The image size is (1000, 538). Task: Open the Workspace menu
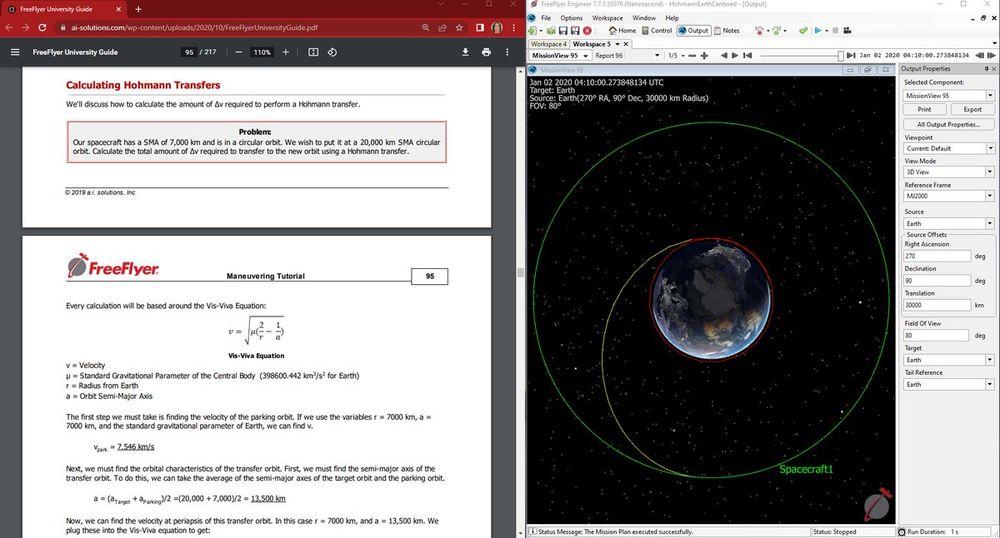tap(607, 18)
